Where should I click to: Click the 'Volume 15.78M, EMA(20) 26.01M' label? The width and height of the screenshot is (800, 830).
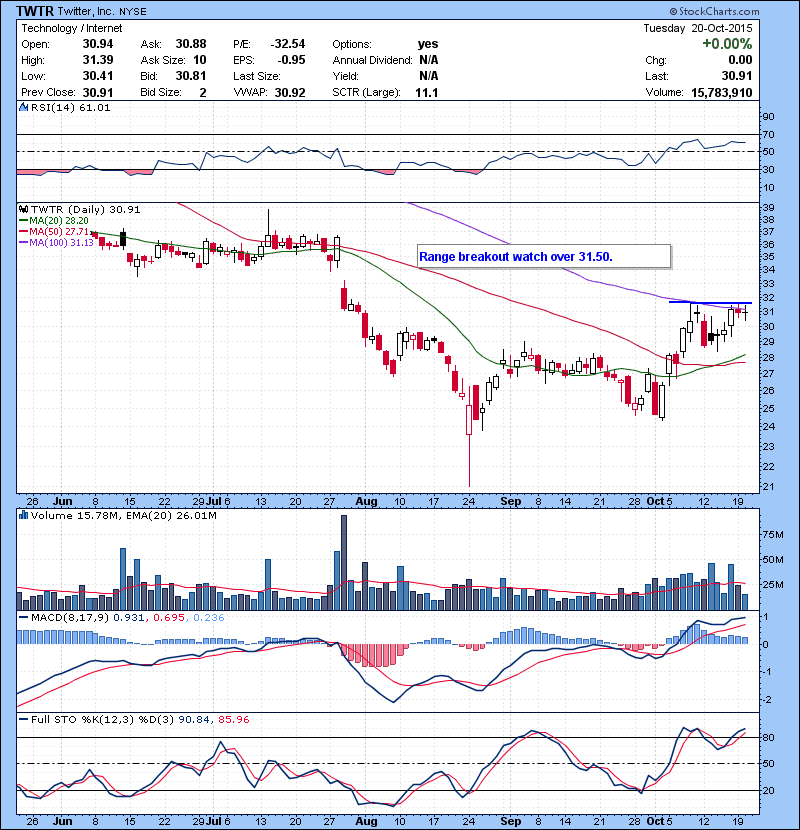[x=123, y=515]
